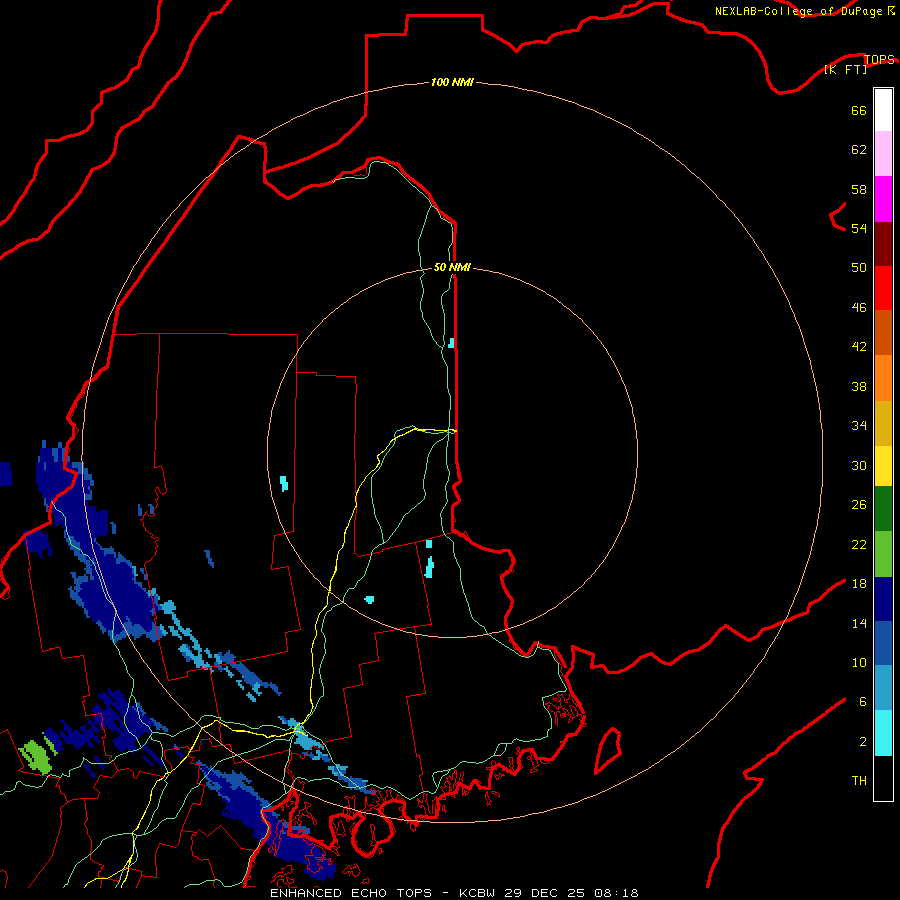Click the legend value 14
The image size is (900, 900).
click(x=859, y=623)
